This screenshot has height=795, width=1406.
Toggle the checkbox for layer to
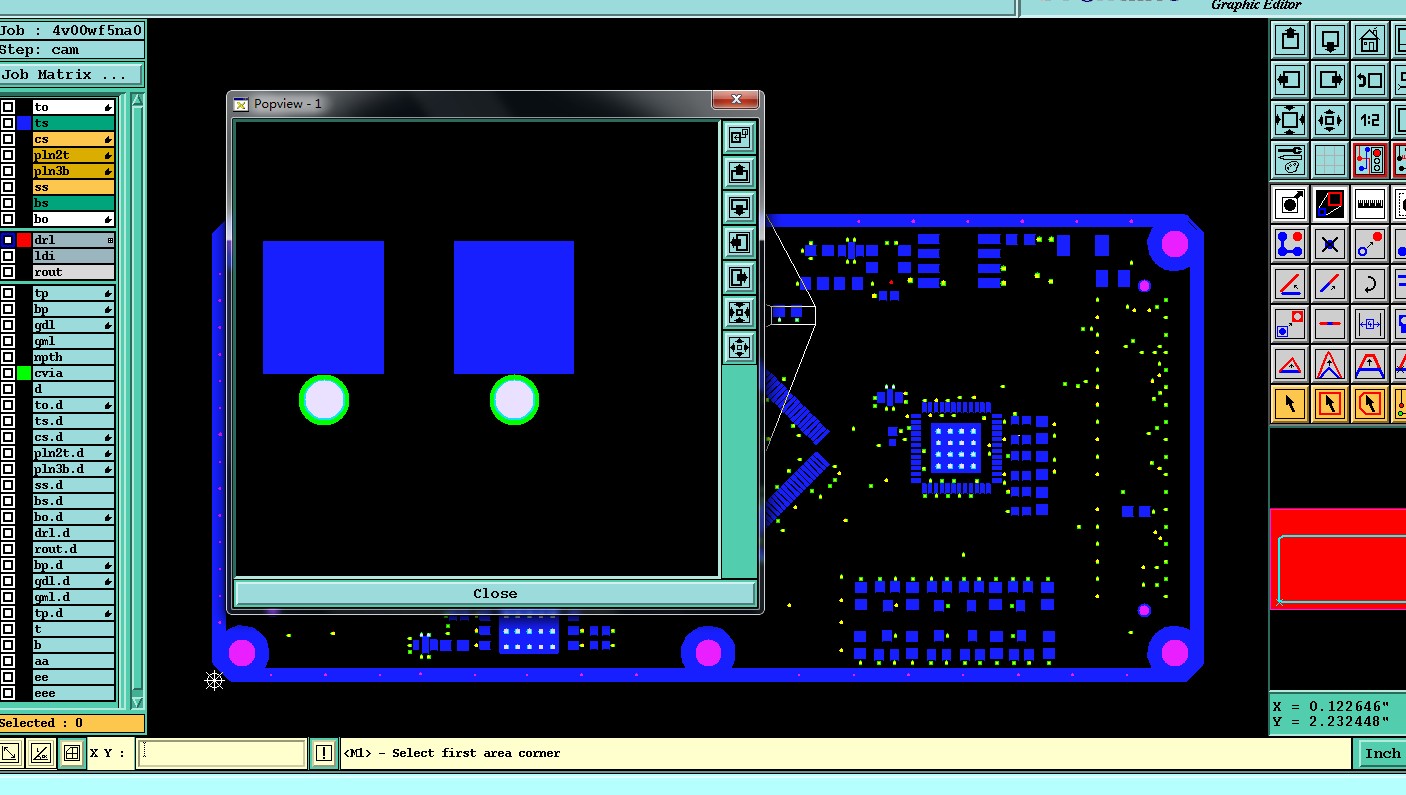[x=8, y=107]
